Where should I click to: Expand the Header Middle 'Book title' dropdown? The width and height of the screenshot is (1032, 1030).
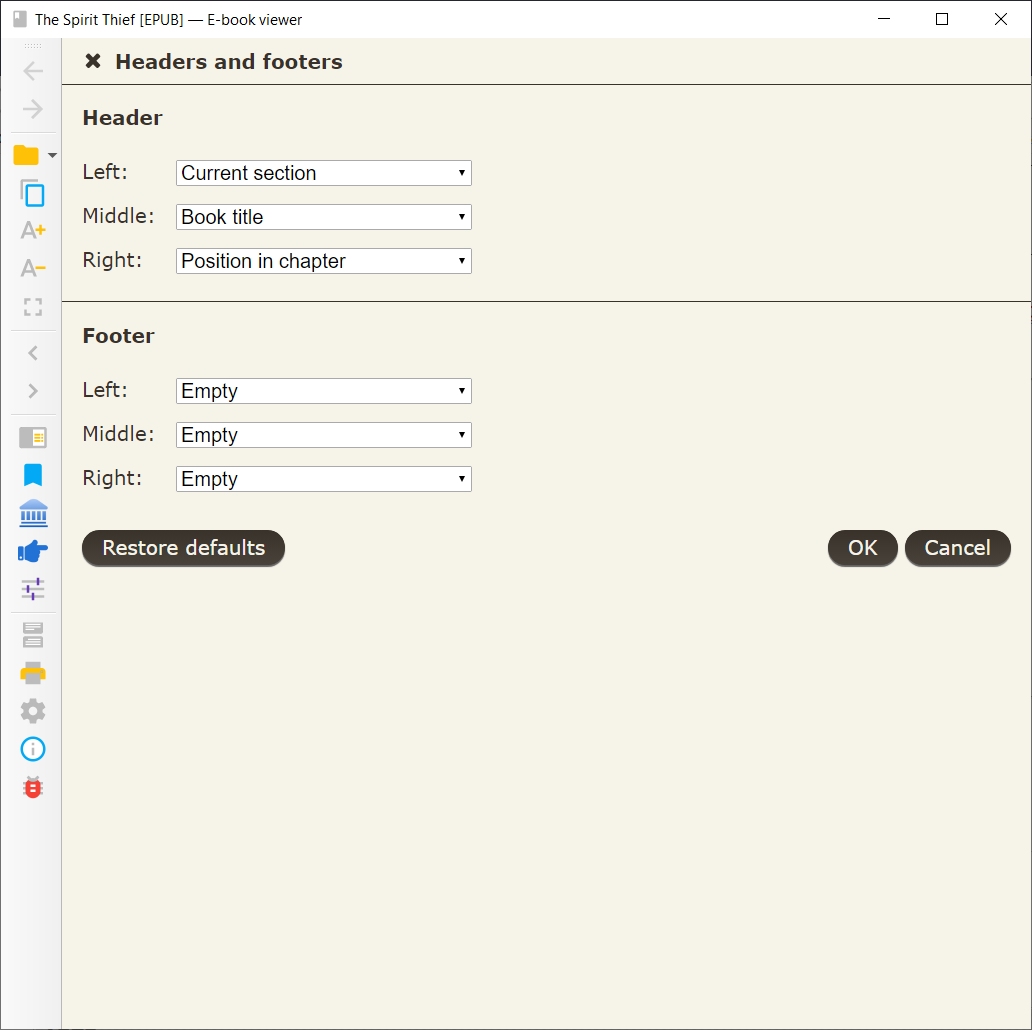coord(323,217)
